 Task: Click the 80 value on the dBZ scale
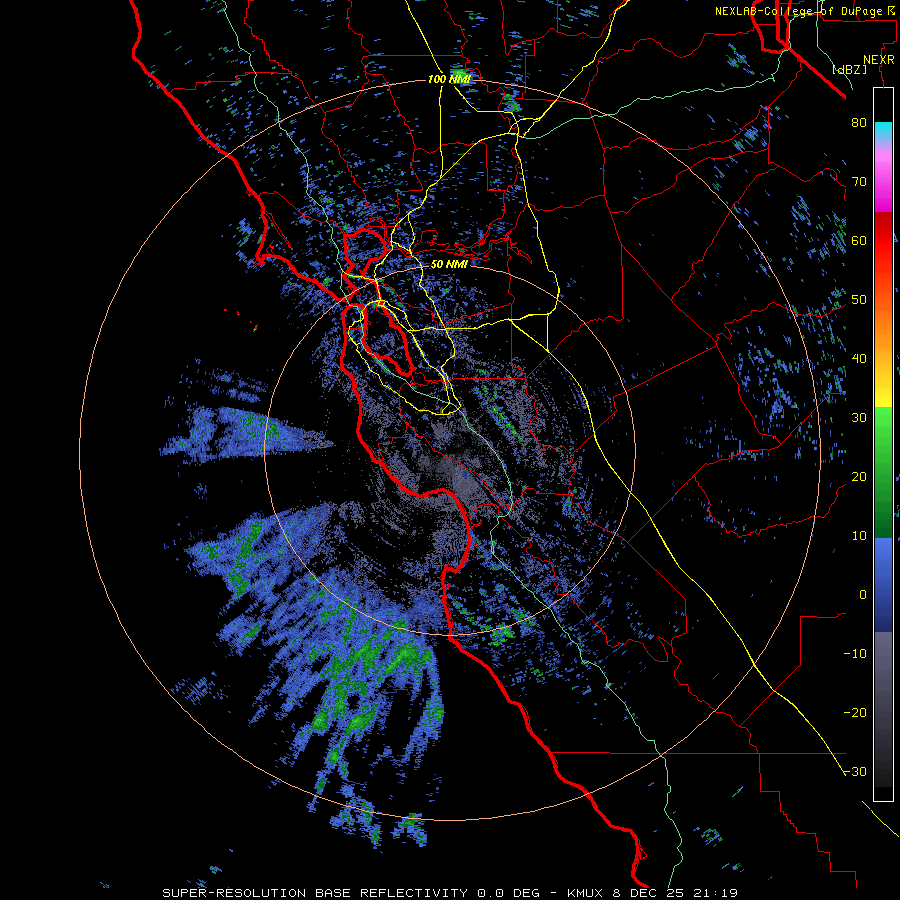point(859,122)
